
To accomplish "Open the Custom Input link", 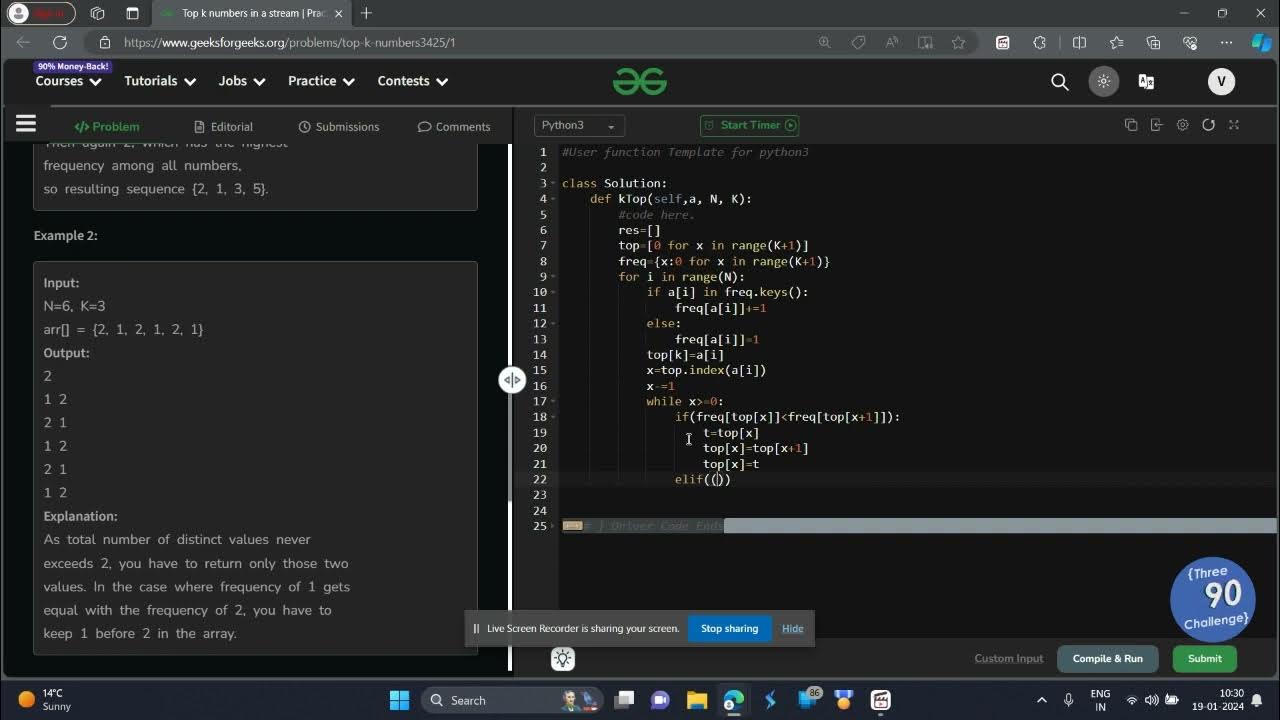I will pos(1009,658).
